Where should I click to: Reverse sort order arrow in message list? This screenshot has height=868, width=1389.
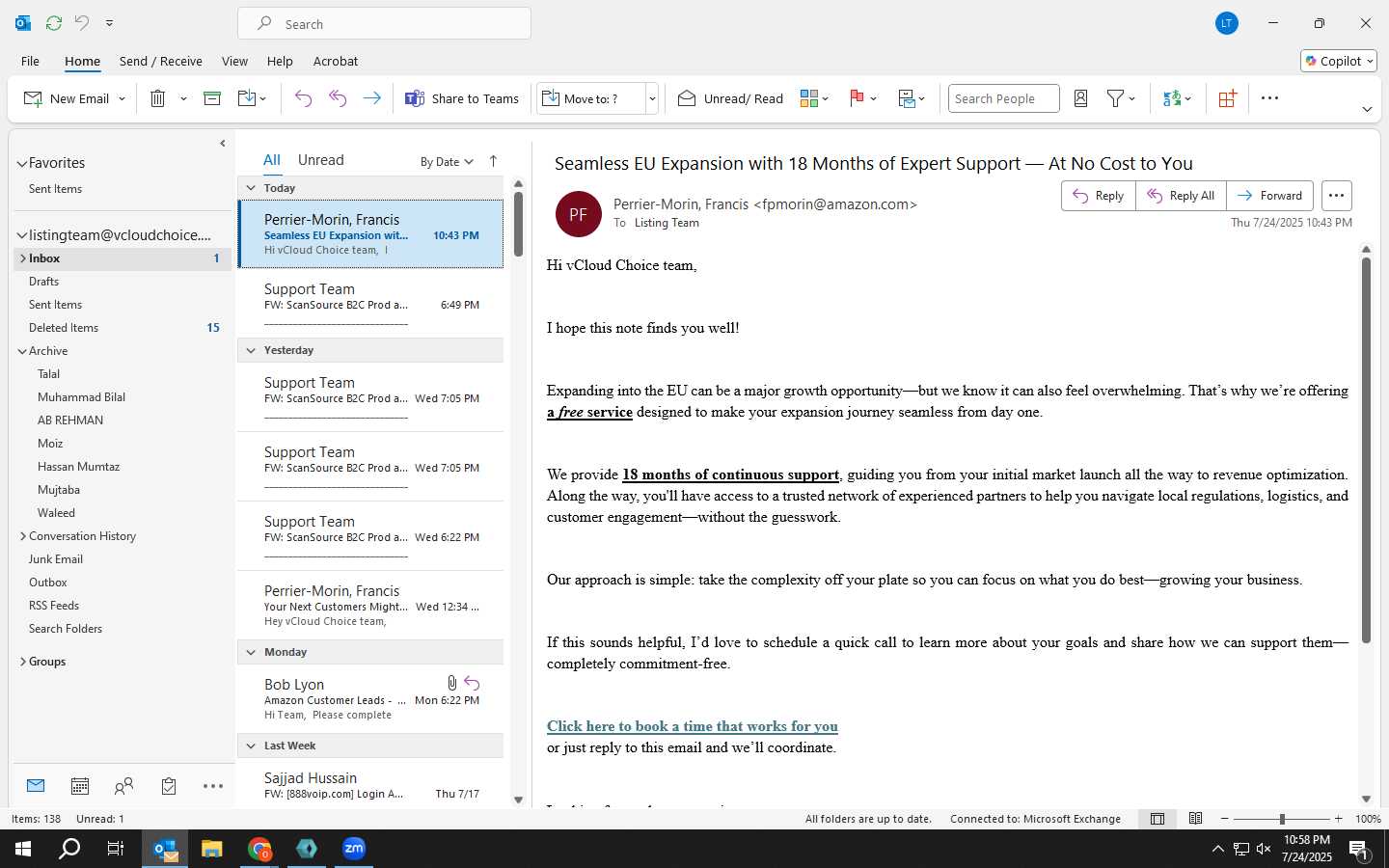(x=493, y=161)
